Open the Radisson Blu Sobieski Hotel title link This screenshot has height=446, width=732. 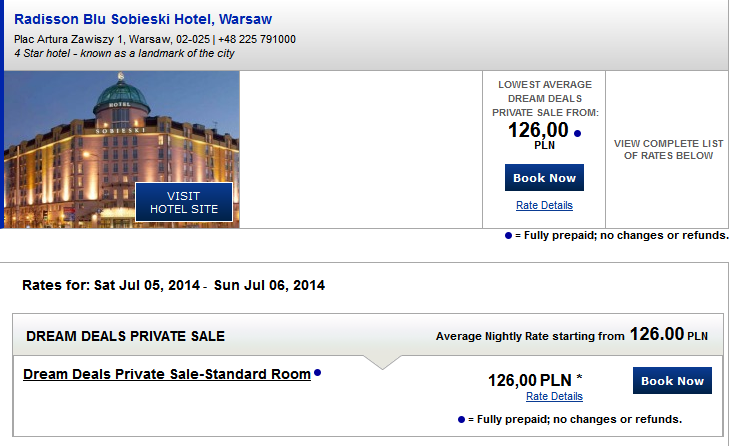point(143,19)
